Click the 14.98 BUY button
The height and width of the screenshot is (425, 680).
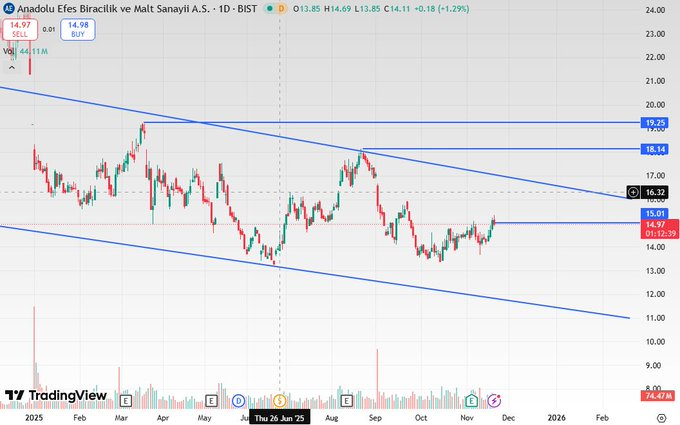point(78,29)
